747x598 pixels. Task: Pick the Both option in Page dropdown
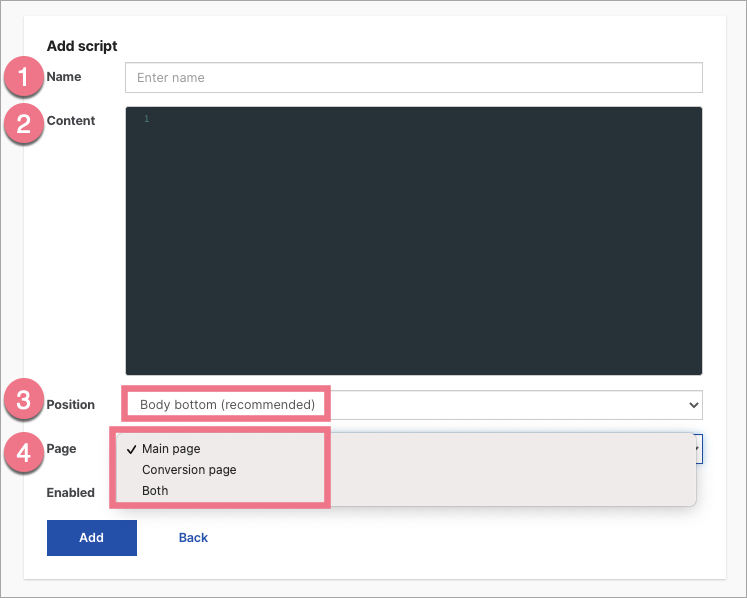coord(155,491)
